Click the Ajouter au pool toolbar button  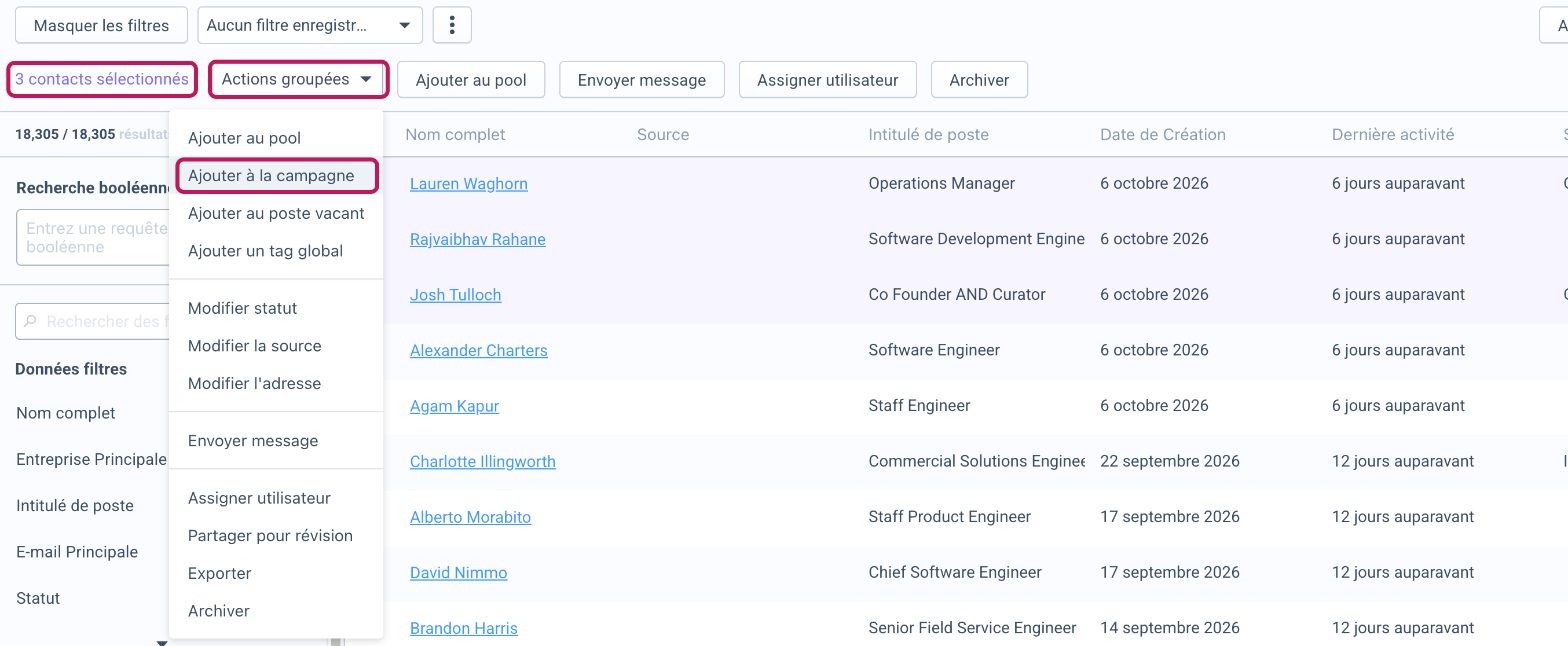tap(471, 80)
